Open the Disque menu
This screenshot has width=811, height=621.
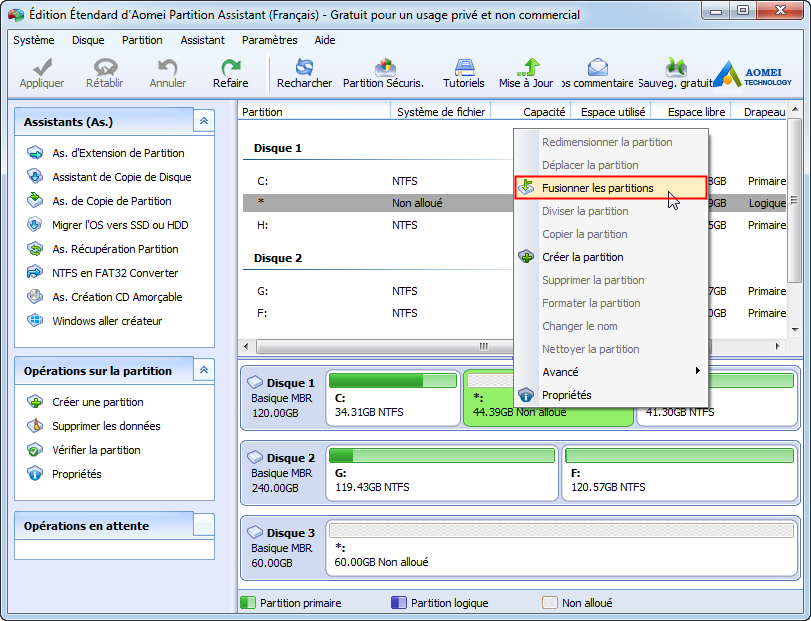[88, 40]
